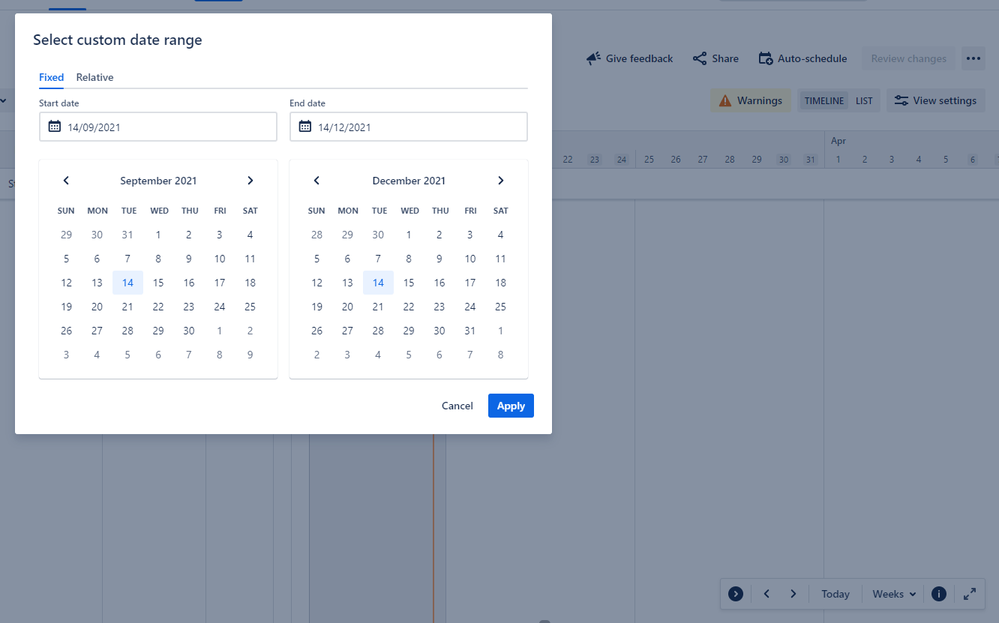Toggle fullscreen with the expand arrows icon

[970, 594]
